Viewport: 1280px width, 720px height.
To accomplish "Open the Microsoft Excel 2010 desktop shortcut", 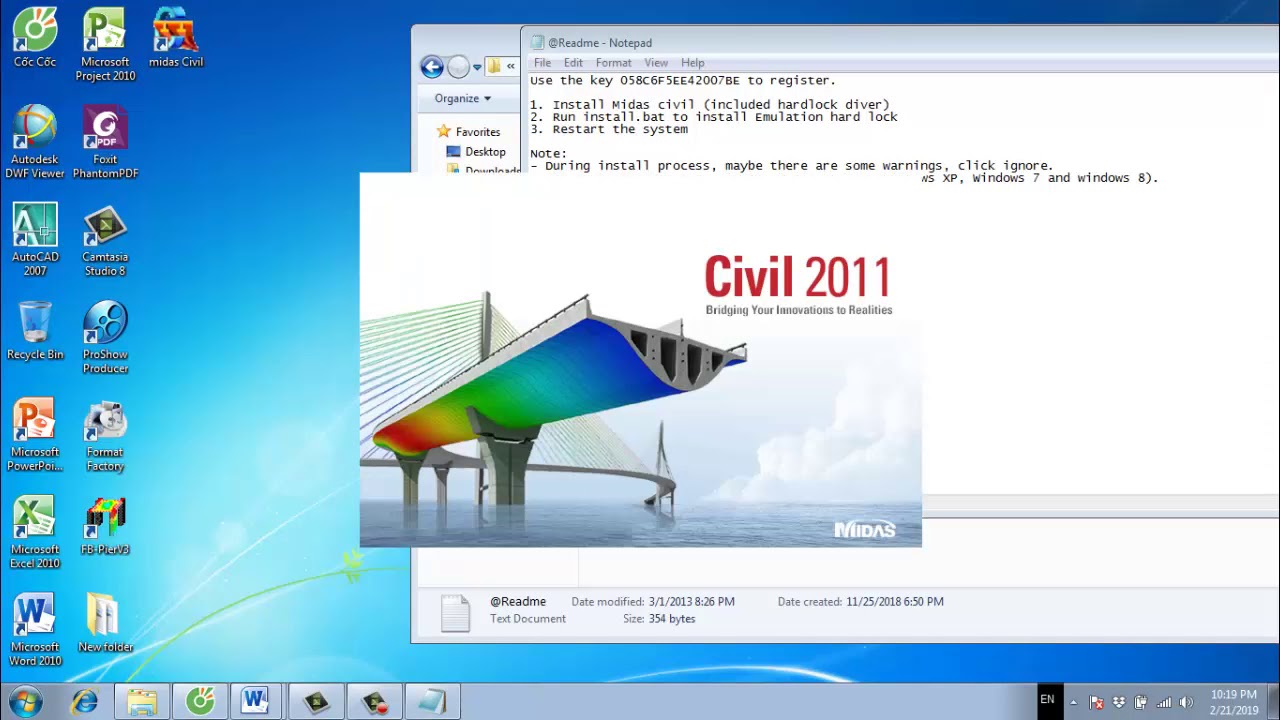I will tap(35, 532).
